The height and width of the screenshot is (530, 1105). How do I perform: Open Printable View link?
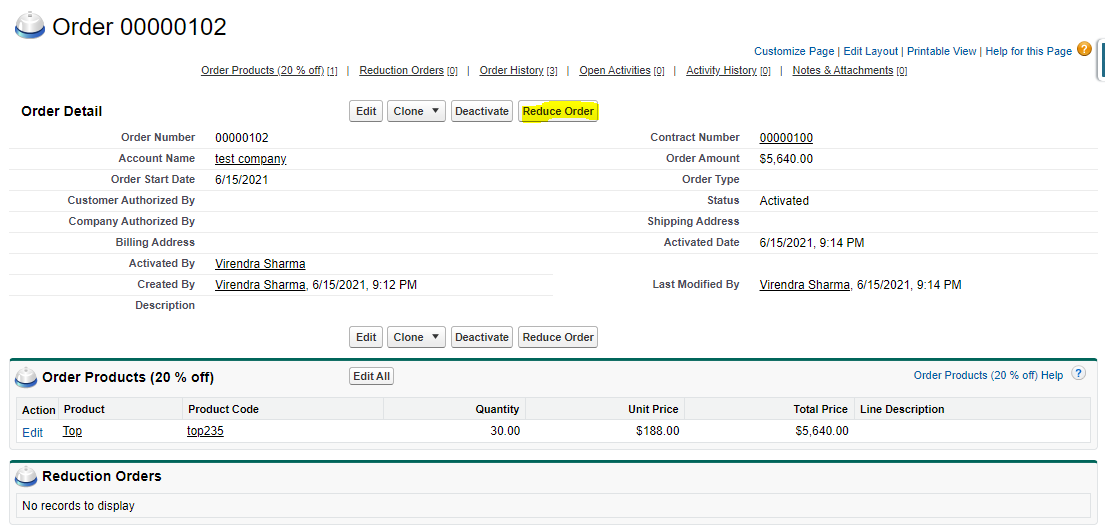[x=942, y=51]
